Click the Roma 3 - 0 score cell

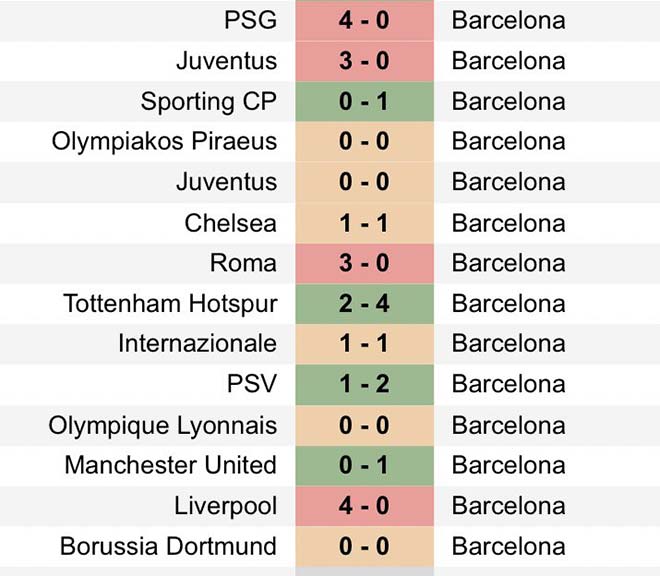pos(364,263)
